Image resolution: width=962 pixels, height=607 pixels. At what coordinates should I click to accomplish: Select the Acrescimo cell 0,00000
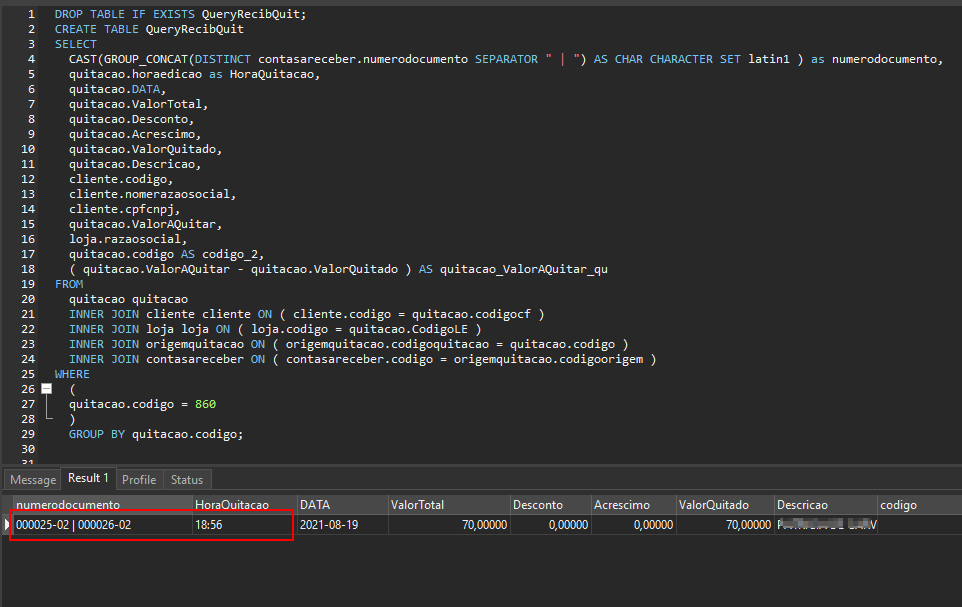pyautogui.click(x=633, y=525)
